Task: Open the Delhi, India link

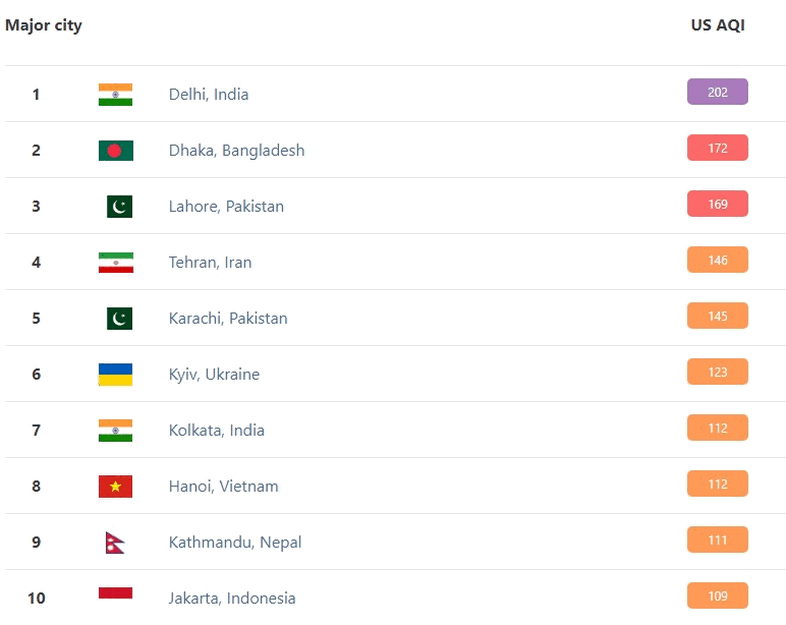Action: (x=209, y=94)
